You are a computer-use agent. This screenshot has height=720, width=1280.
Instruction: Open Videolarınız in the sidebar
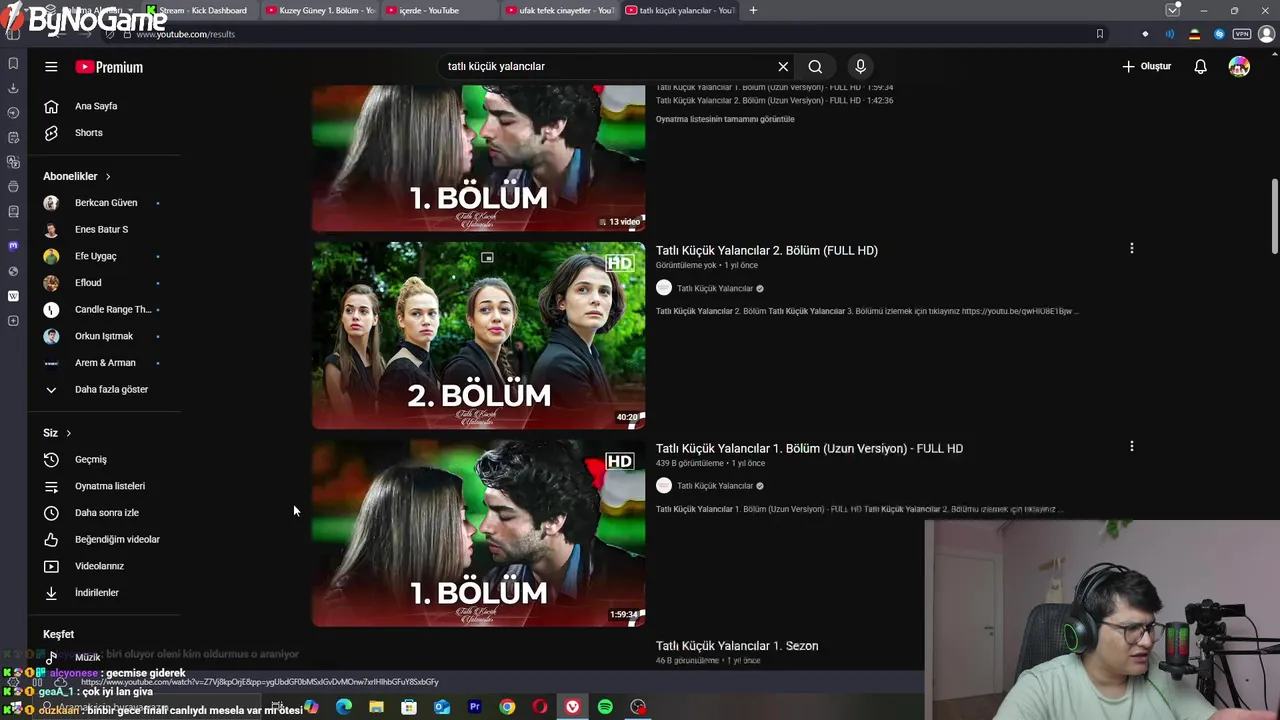(x=99, y=566)
